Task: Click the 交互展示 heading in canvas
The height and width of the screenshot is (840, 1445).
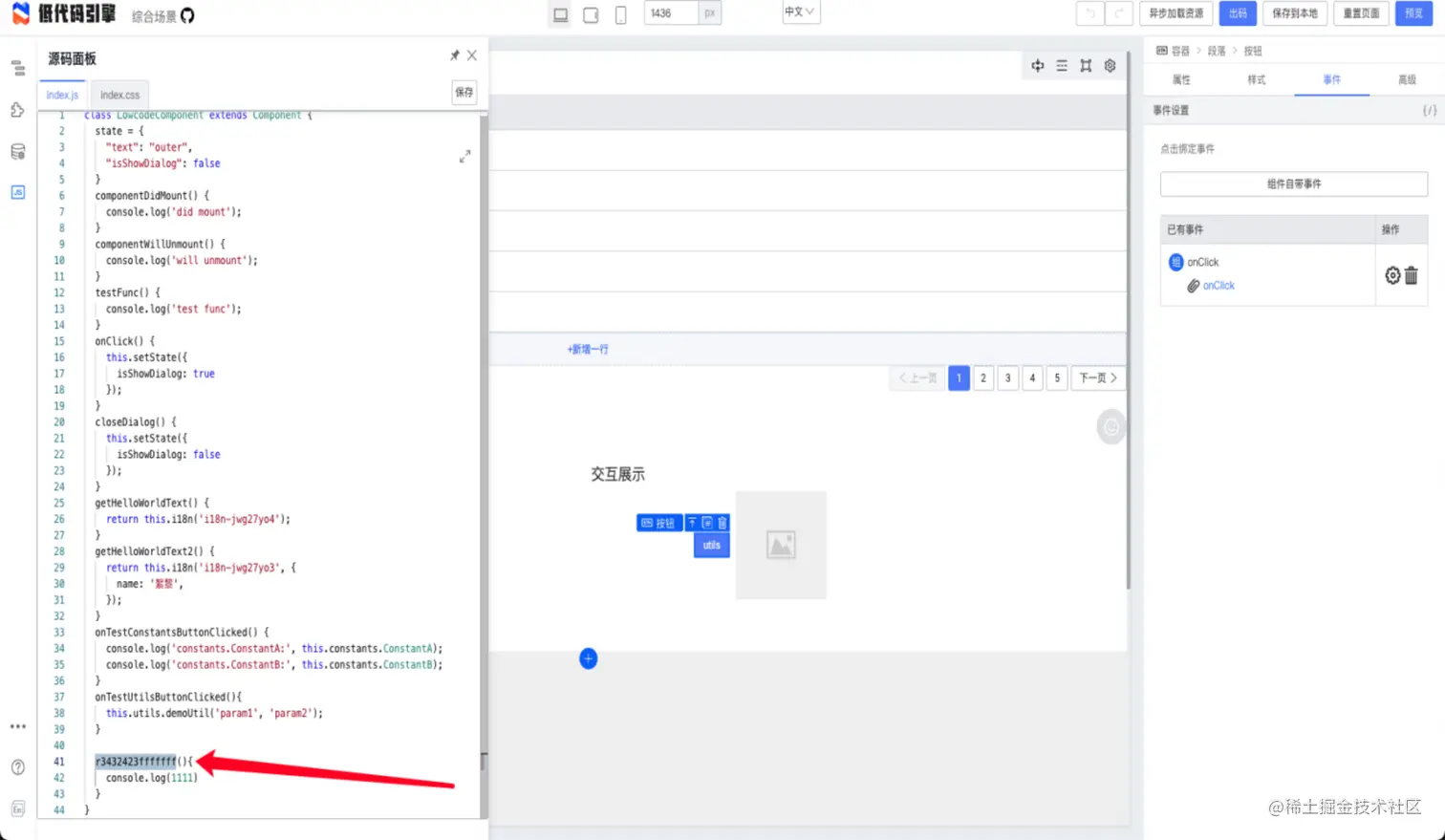Action: click(x=618, y=474)
